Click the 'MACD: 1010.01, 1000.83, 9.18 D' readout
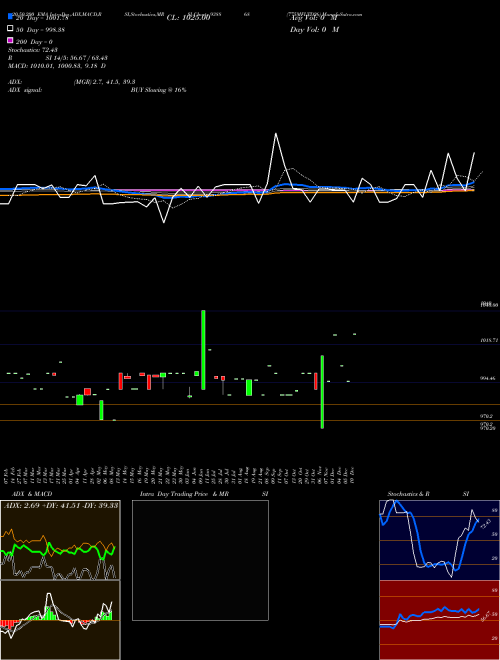Screen dimensions: 500x660 (x=57, y=66)
